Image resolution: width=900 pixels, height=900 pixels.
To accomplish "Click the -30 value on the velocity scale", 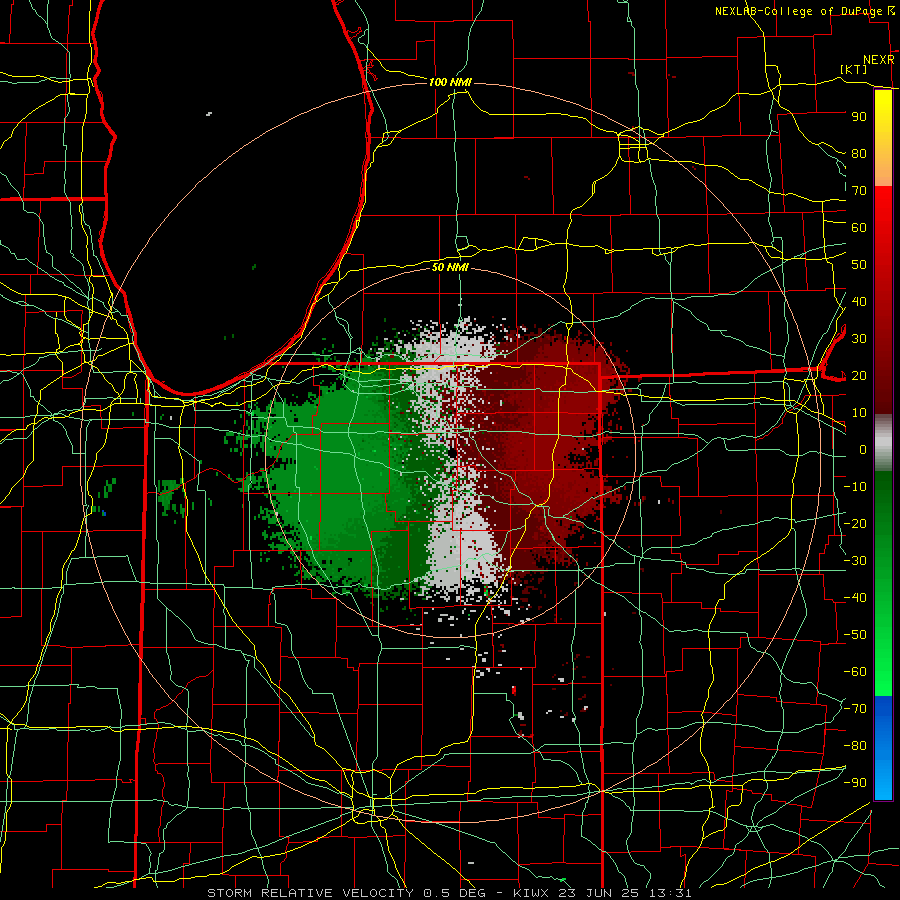I will point(855,561).
